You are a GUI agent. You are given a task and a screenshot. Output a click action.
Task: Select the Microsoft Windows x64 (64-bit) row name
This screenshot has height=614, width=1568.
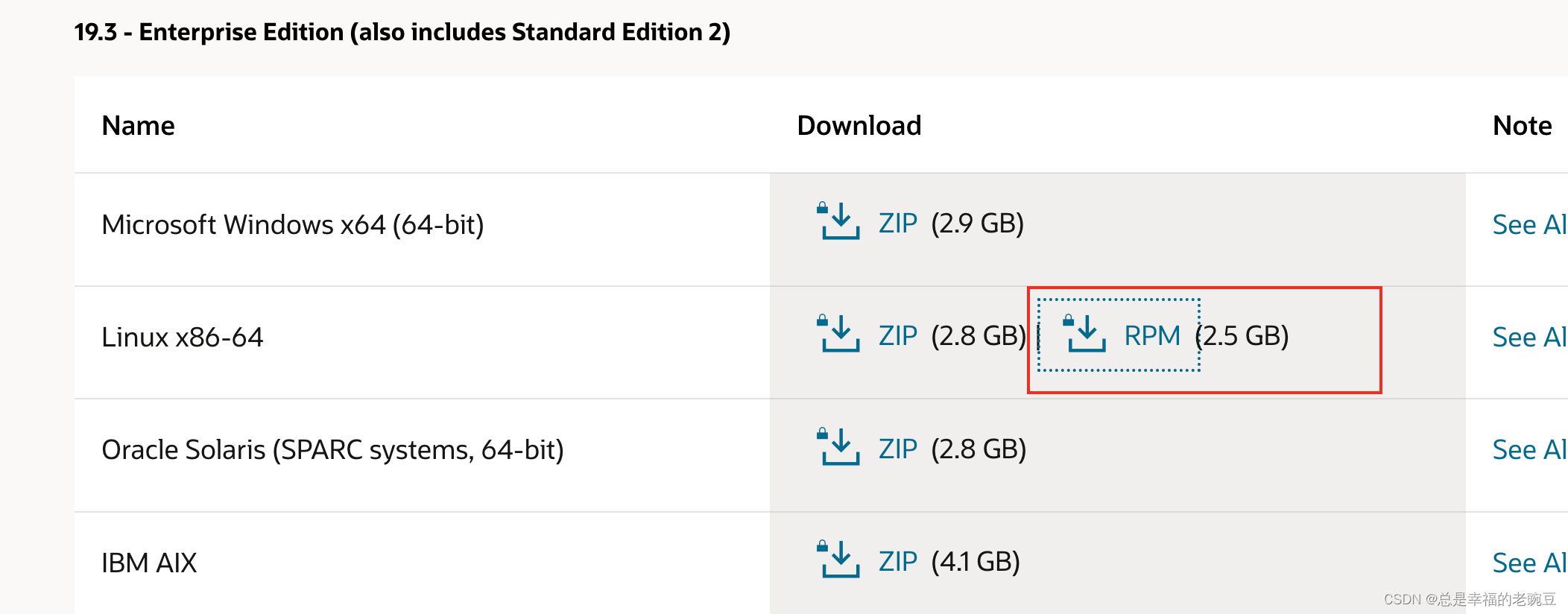293,225
